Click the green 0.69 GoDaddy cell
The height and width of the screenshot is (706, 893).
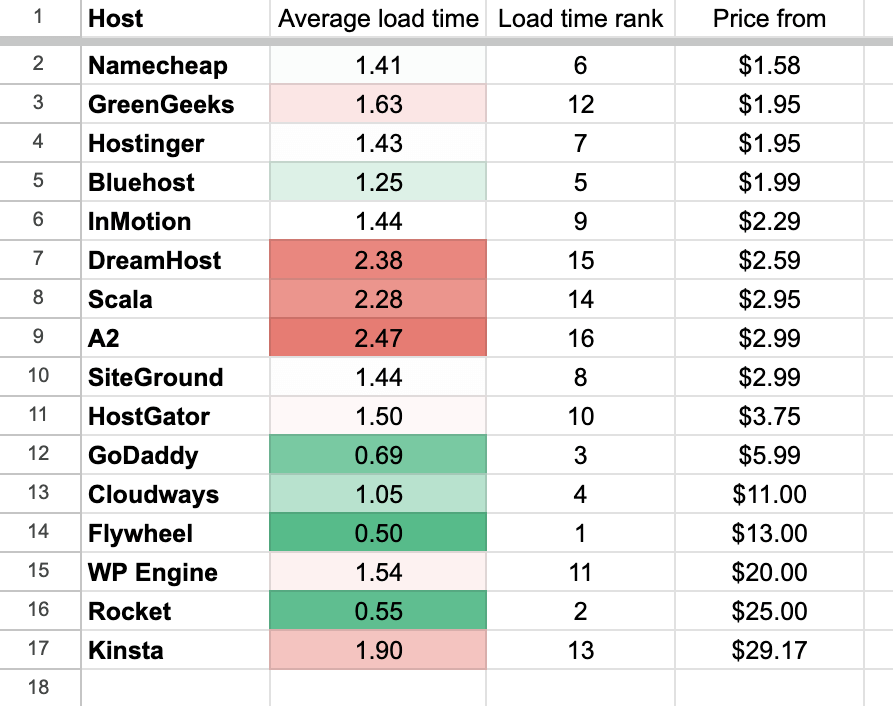click(x=378, y=456)
